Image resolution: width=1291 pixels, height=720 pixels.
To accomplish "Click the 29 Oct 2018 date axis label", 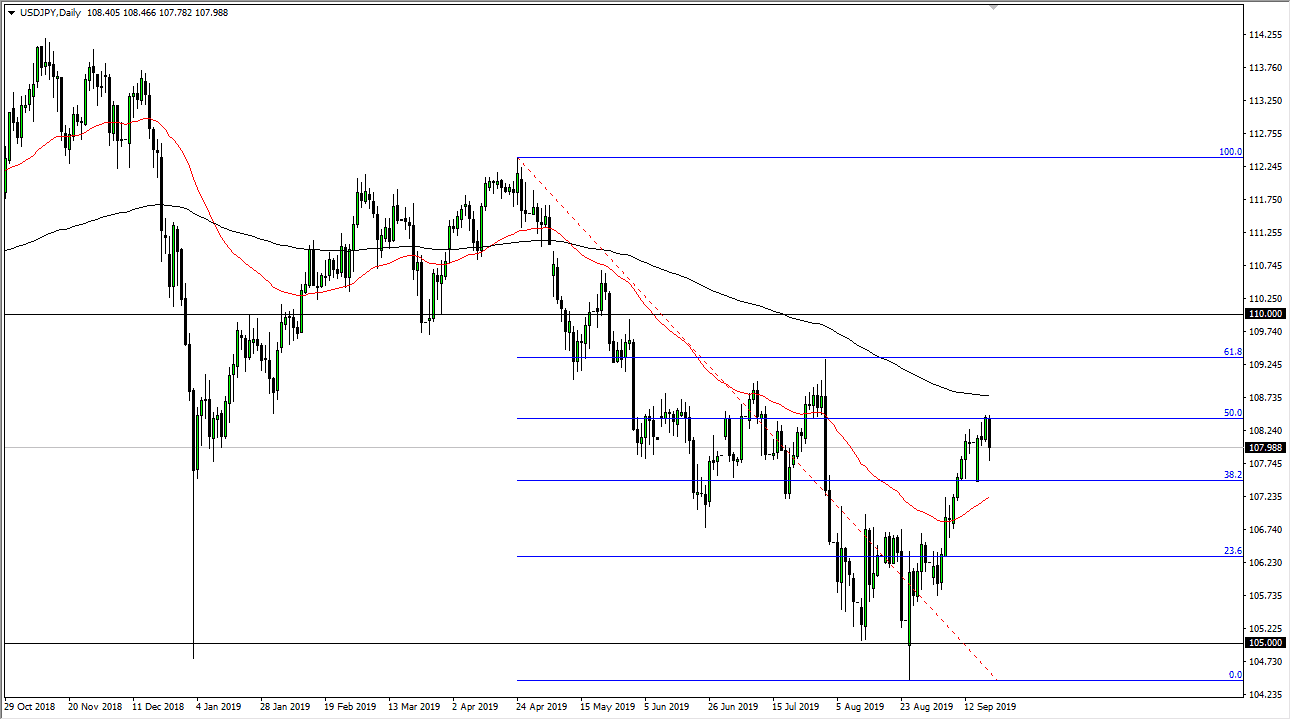I will (31, 706).
